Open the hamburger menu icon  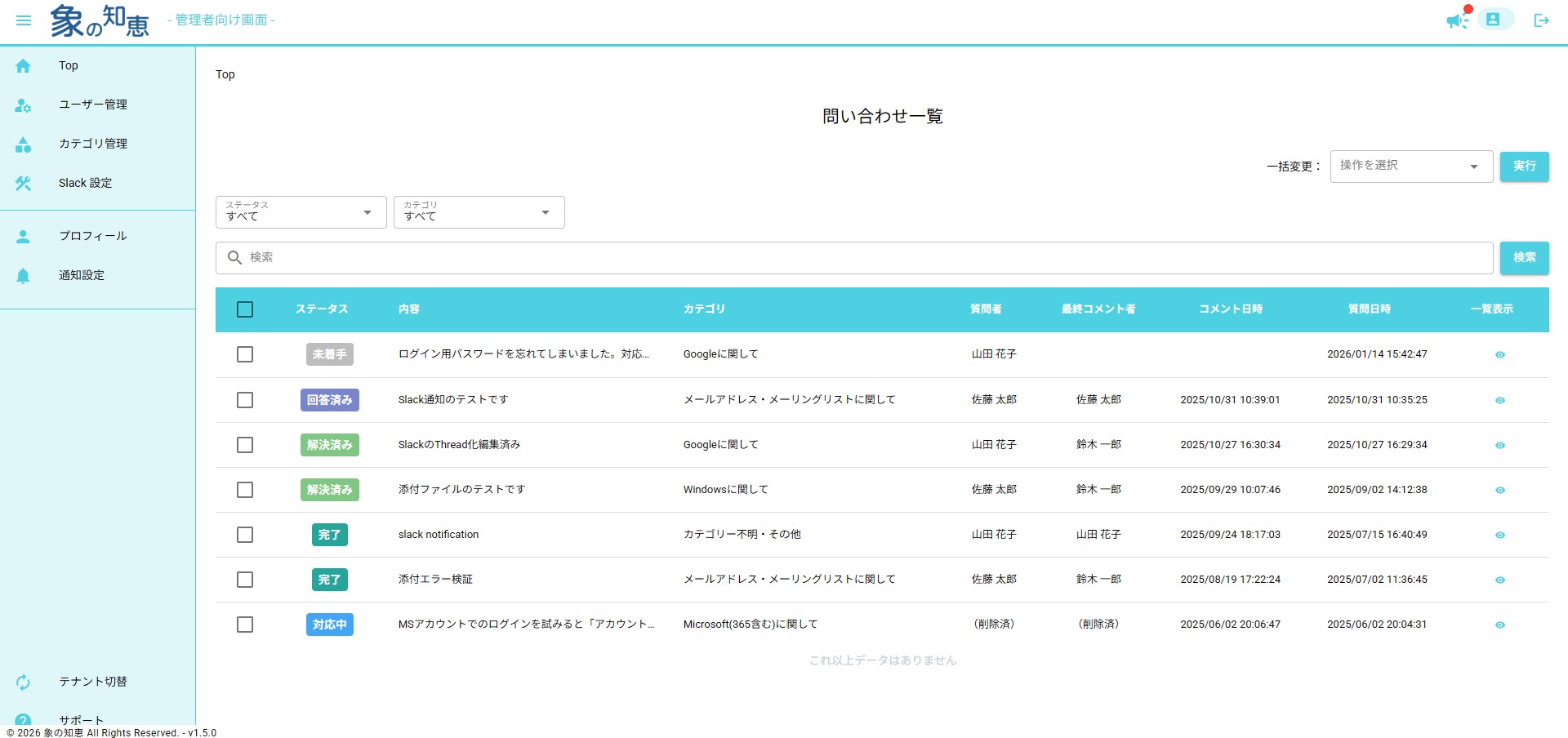(x=24, y=20)
